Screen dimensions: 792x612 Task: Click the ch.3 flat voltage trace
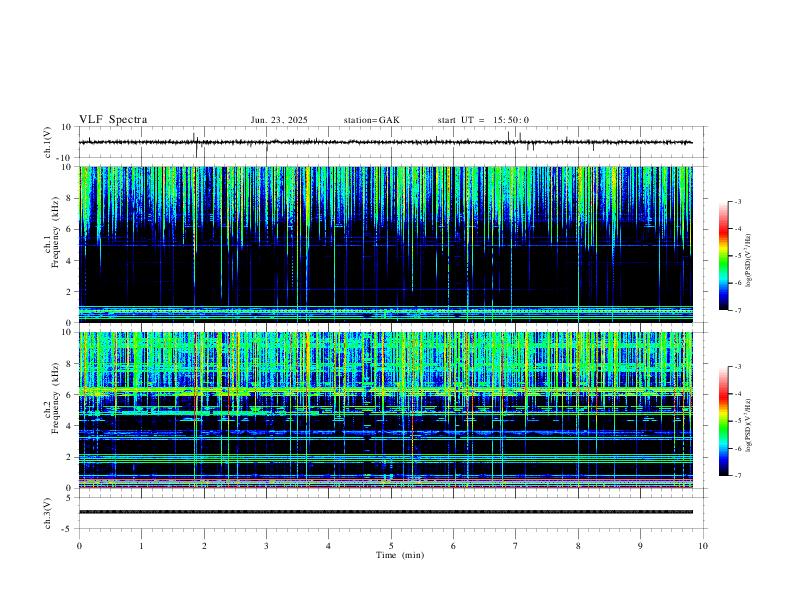click(385, 512)
